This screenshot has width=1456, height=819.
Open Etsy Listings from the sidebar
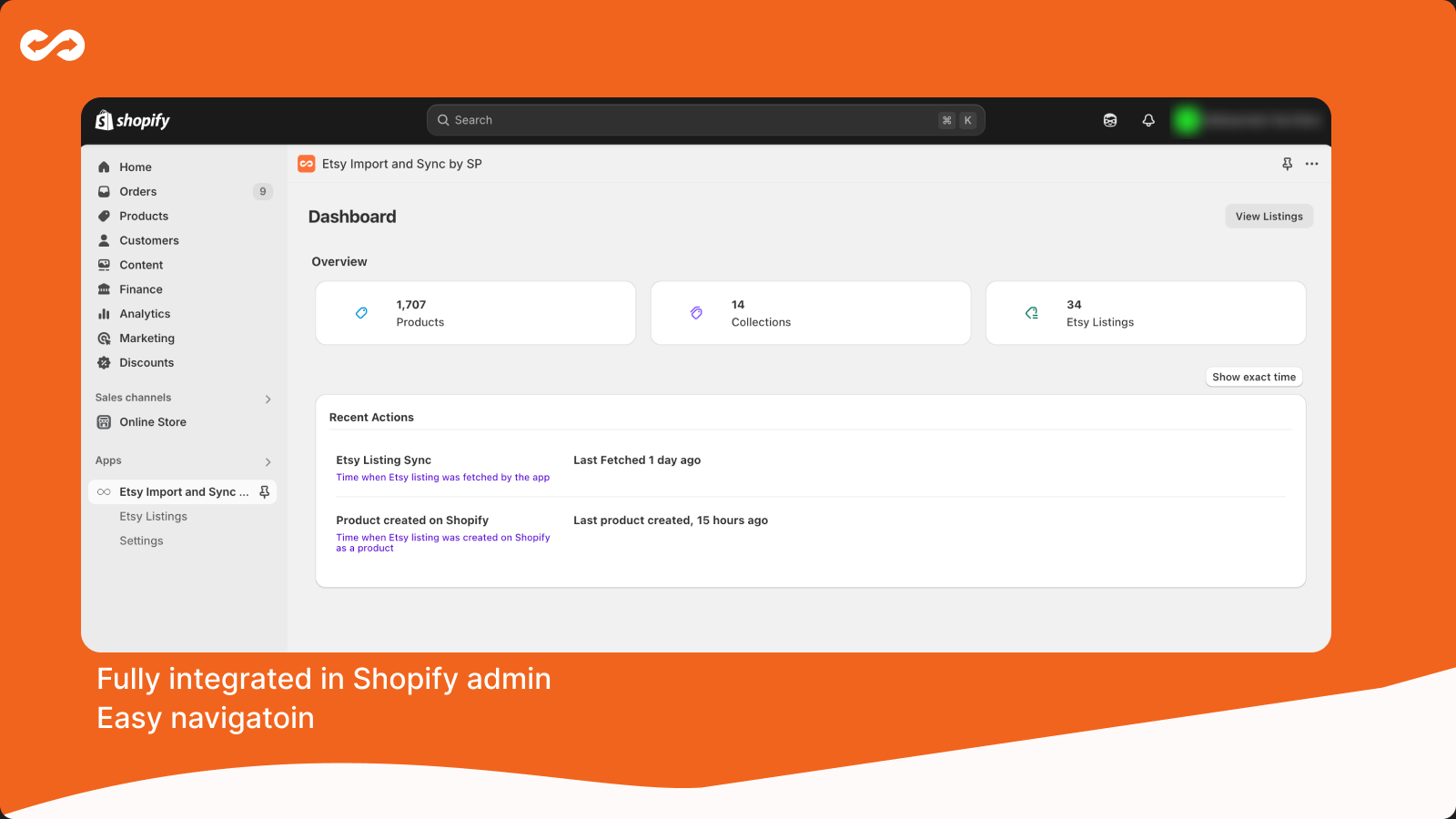coord(153,516)
